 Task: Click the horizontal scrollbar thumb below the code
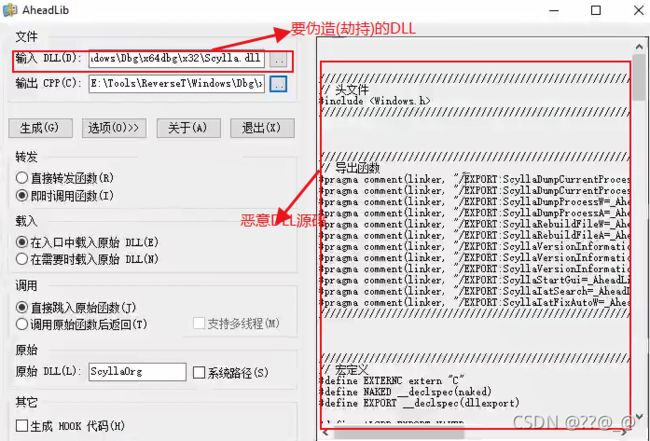coord(399,435)
